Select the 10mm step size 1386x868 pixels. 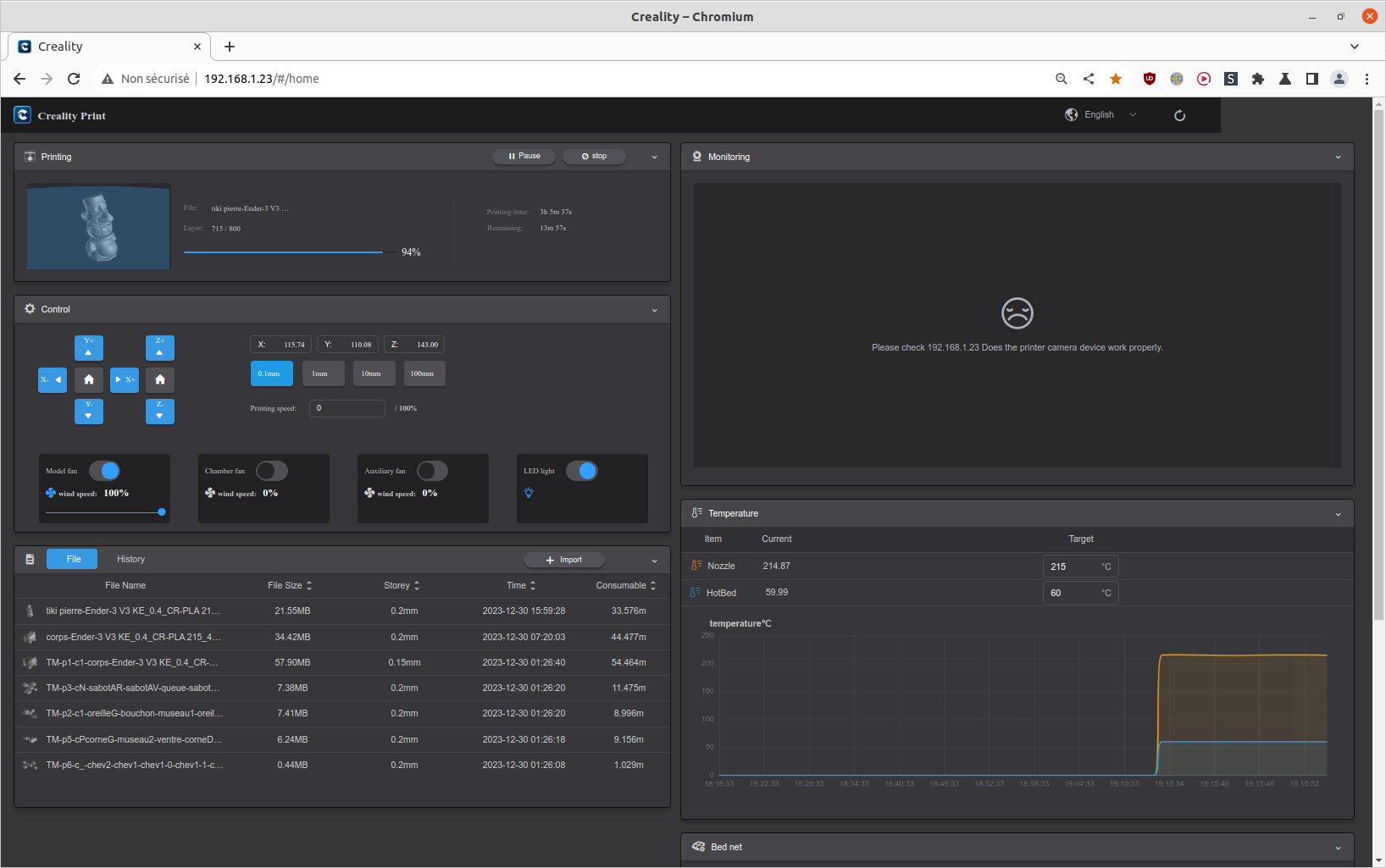(373, 373)
